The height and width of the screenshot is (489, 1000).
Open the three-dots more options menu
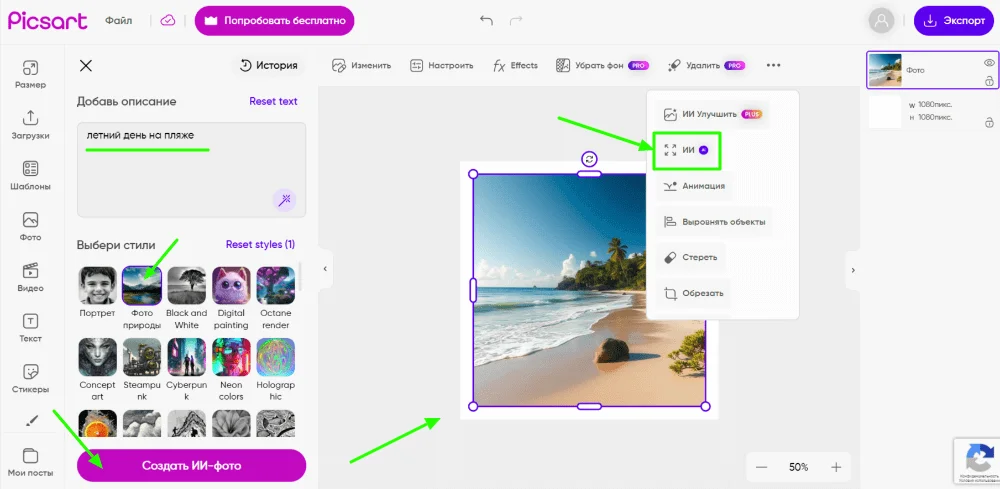click(773, 65)
